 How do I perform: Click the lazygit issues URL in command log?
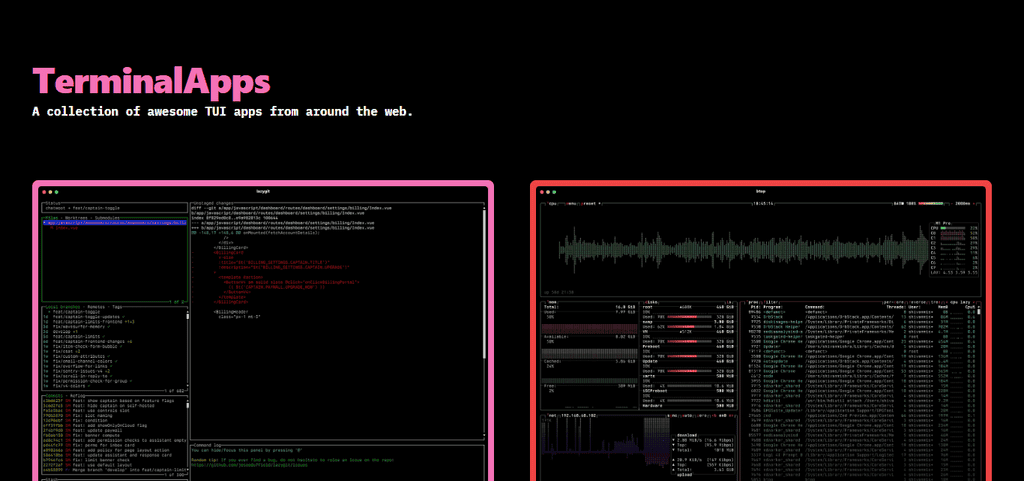(x=249, y=465)
